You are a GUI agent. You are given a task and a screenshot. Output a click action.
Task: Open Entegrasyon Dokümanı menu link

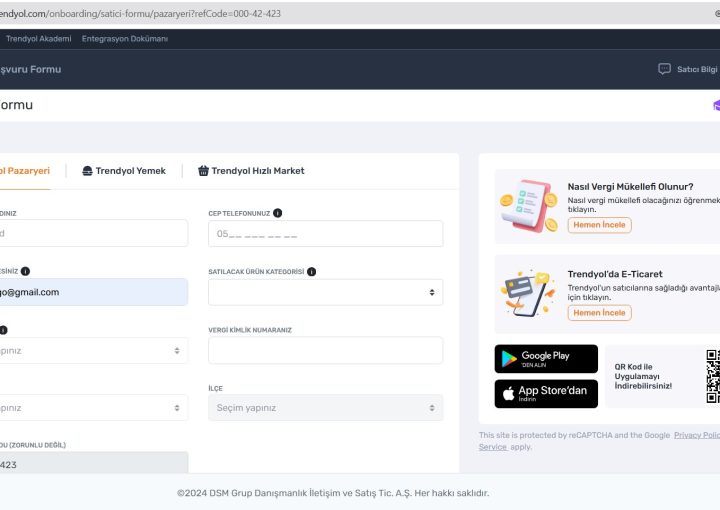[x=125, y=39]
